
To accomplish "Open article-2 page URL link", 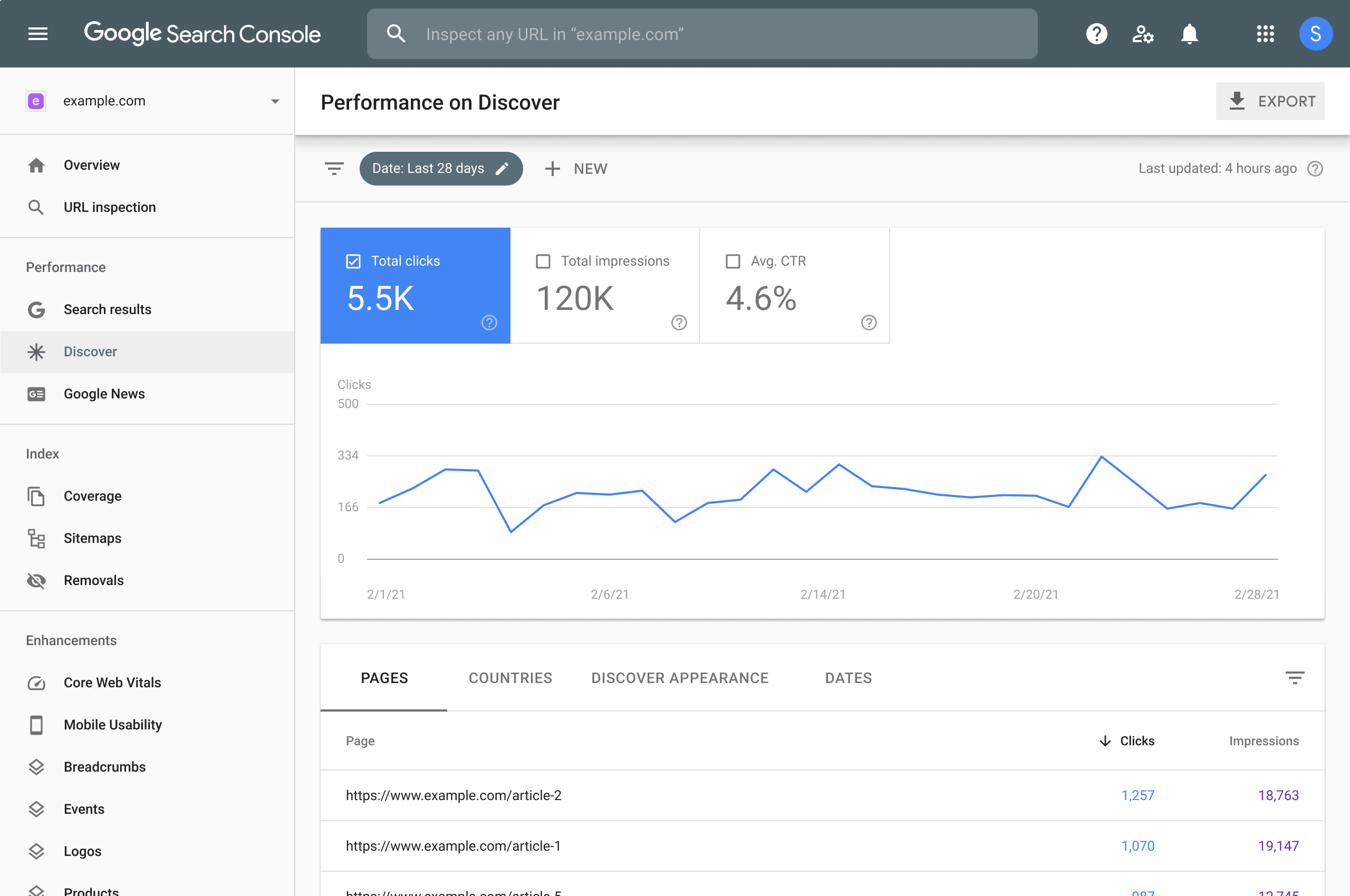I will [x=453, y=795].
